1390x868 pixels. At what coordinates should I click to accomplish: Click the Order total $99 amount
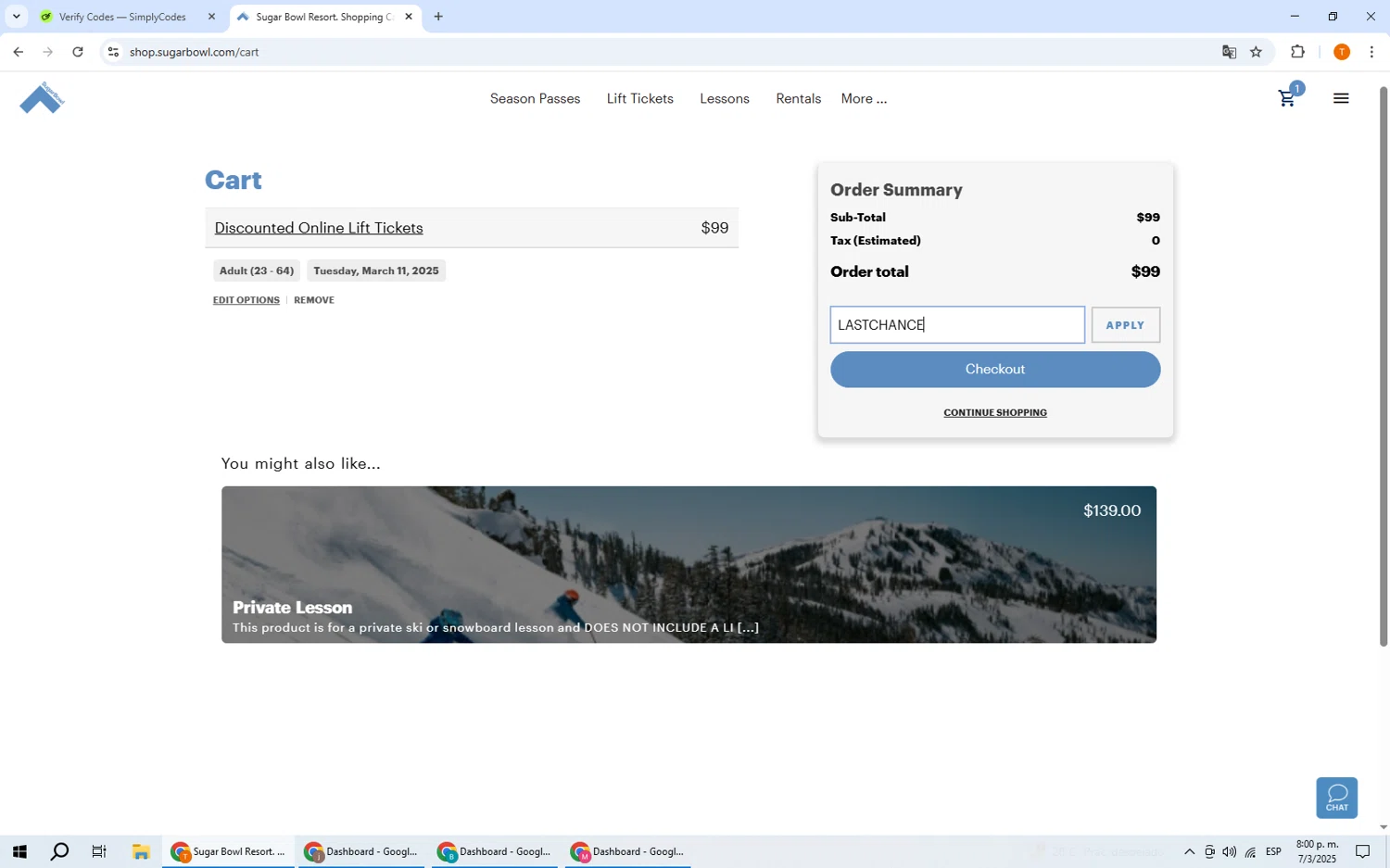1145,271
